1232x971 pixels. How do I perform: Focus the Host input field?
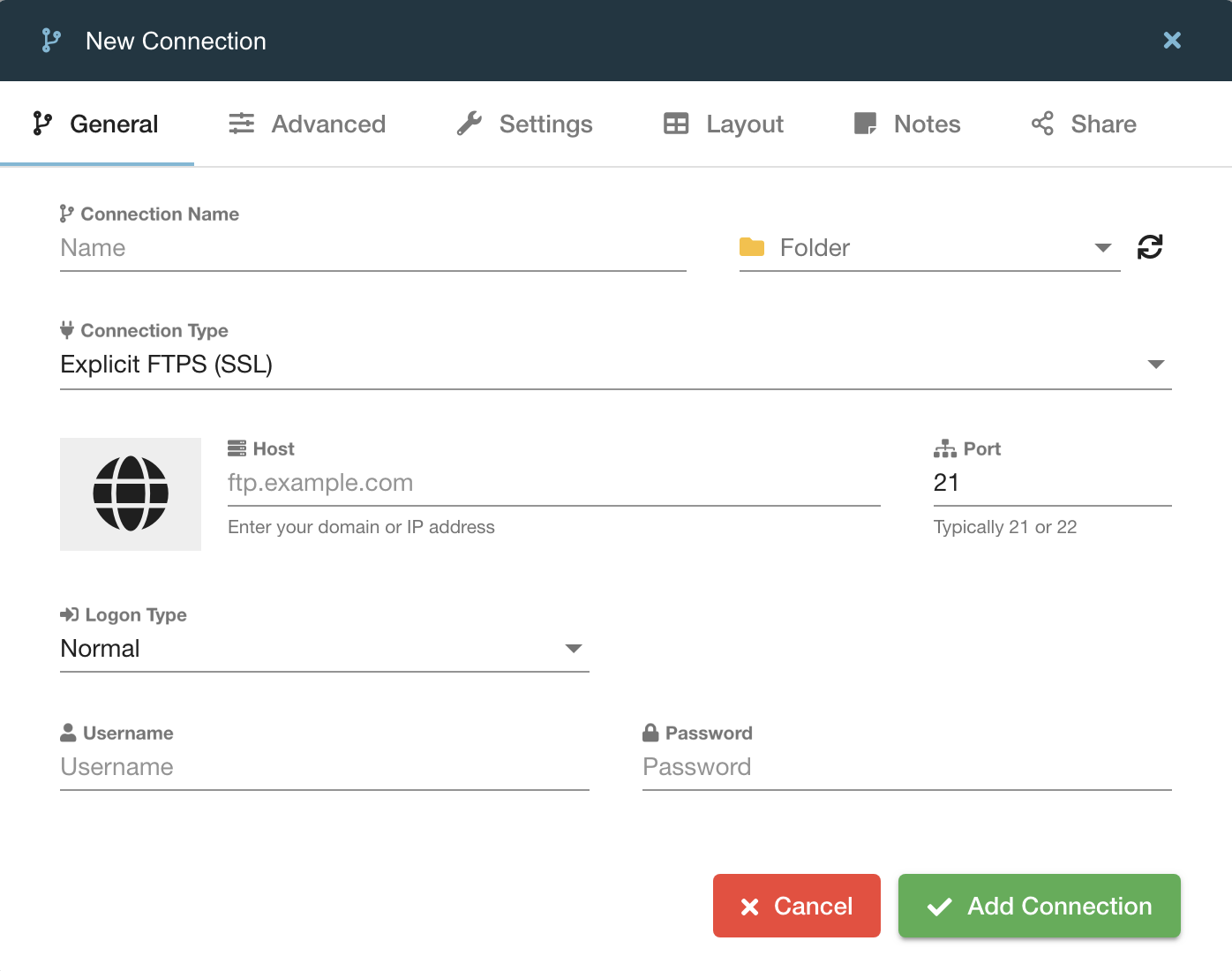554,483
